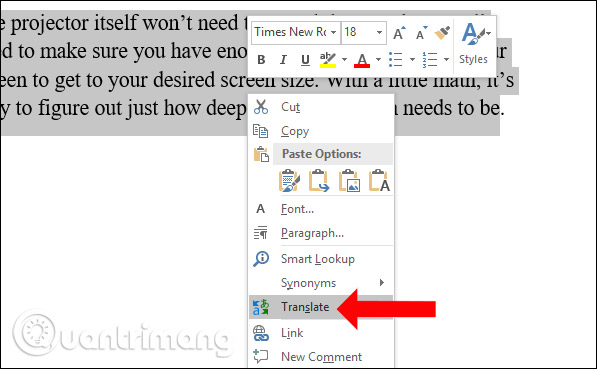
Task: Open numbering library dropdown arrow
Action: pyautogui.click(x=446, y=60)
